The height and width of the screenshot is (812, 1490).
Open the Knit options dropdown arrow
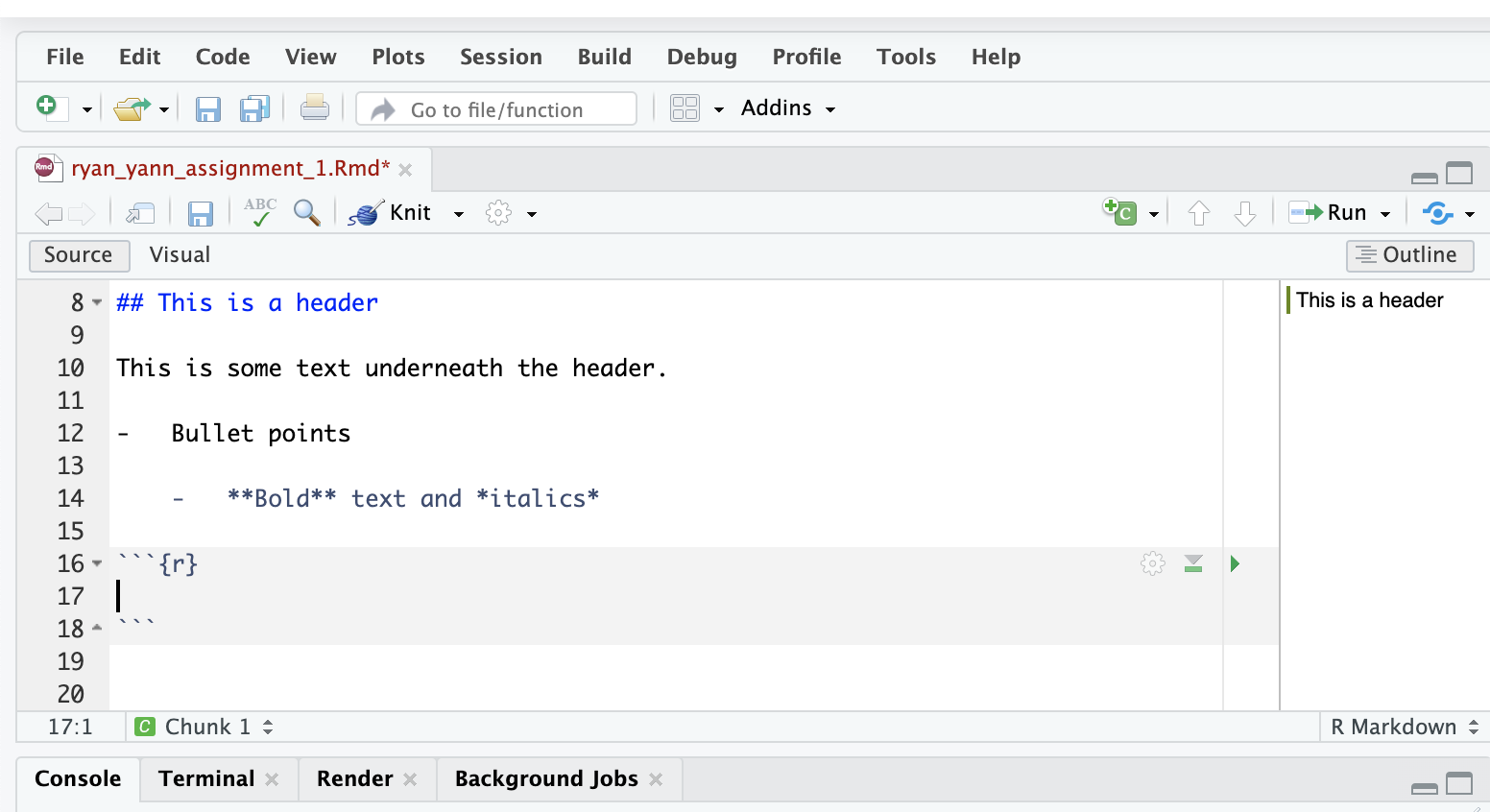pyautogui.click(x=459, y=214)
